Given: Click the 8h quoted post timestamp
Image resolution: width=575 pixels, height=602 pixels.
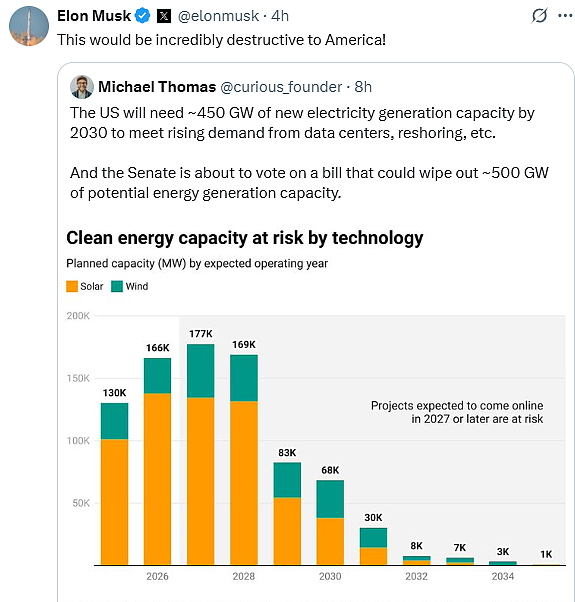Looking at the screenshot, I should click(x=363, y=87).
